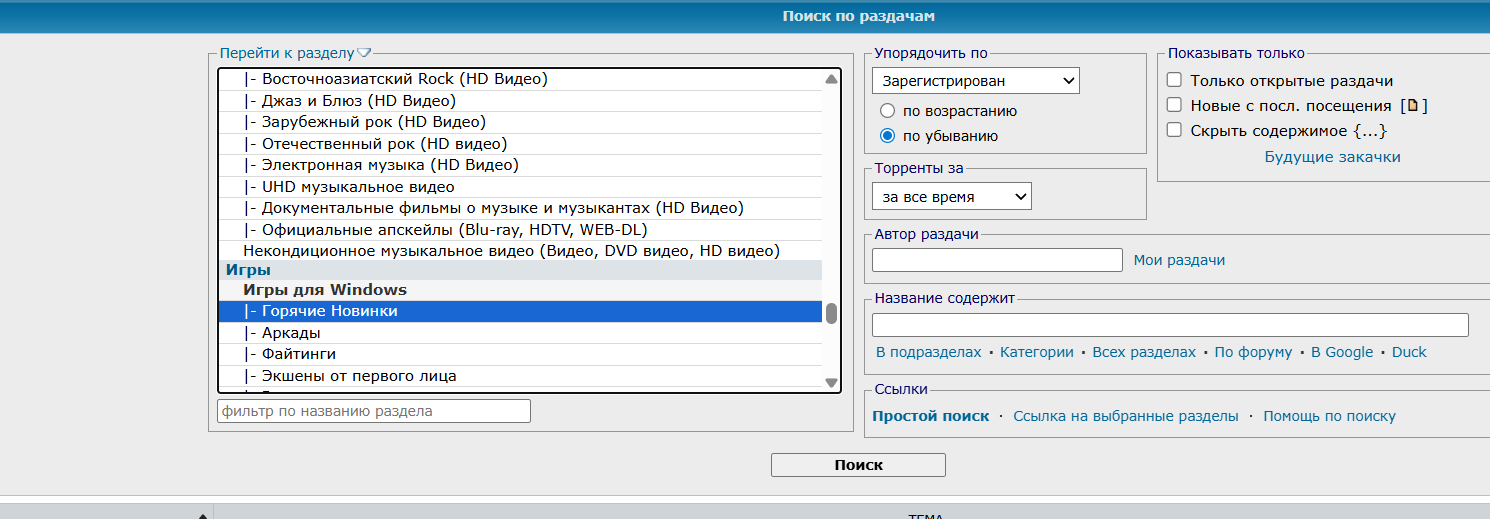The height and width of the screenshot is (519, 1490).
Task: Click the triangle icon beside "Перейти к разделу"
Action: coord(364,53)
